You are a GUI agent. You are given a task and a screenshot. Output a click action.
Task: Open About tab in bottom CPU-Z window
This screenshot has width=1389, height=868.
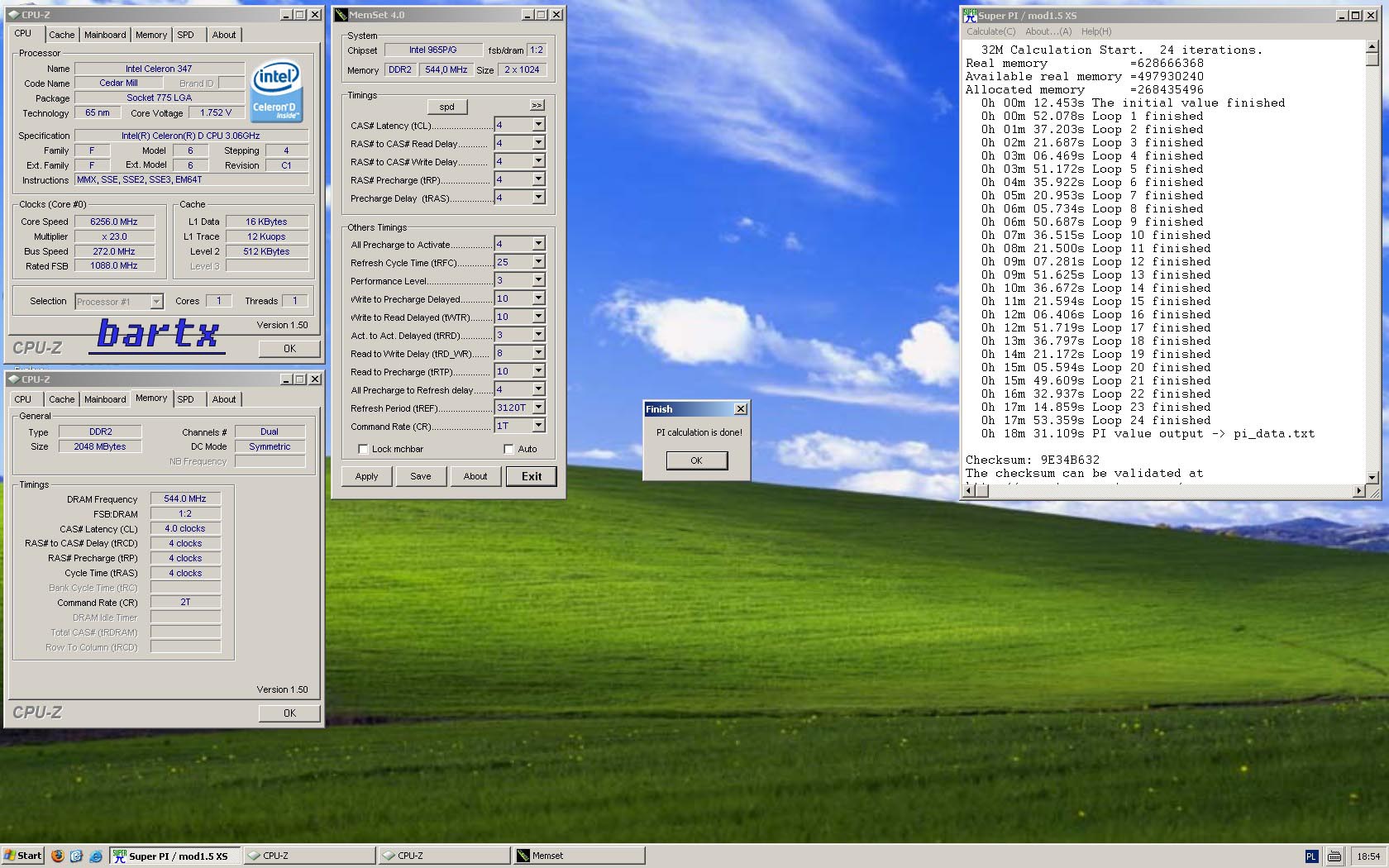[x=224, y=399]
